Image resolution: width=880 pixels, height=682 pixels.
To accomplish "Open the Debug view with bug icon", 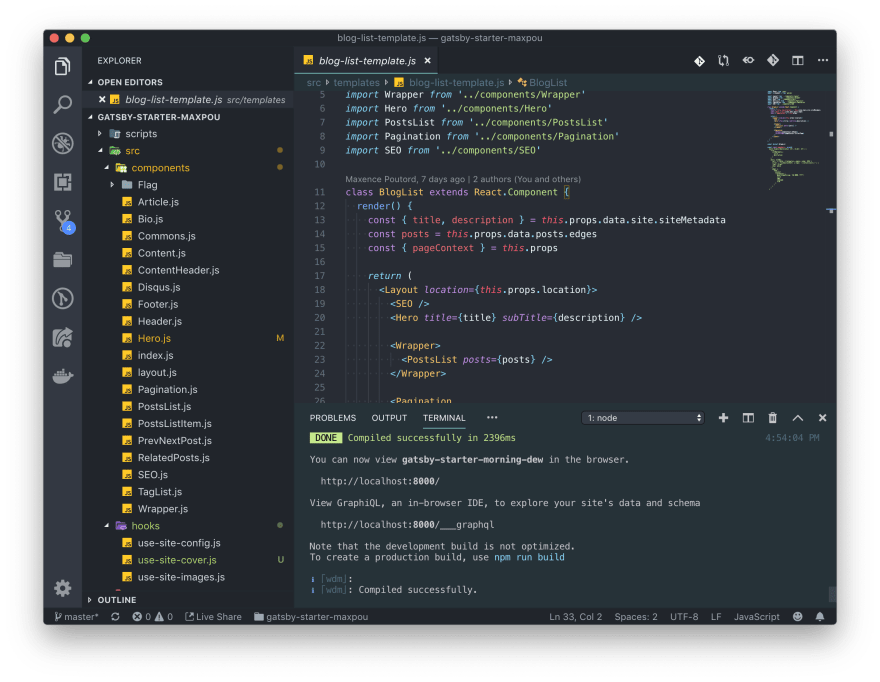I will pos(62,143).
